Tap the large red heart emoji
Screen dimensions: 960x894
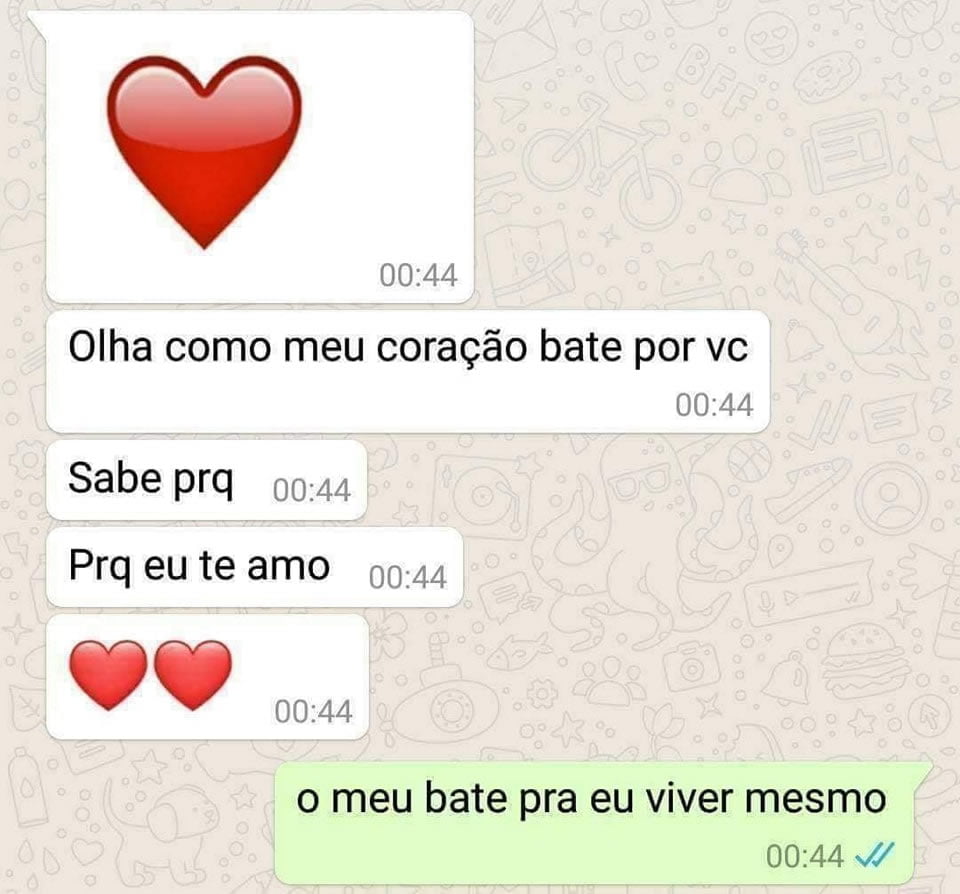204,152
